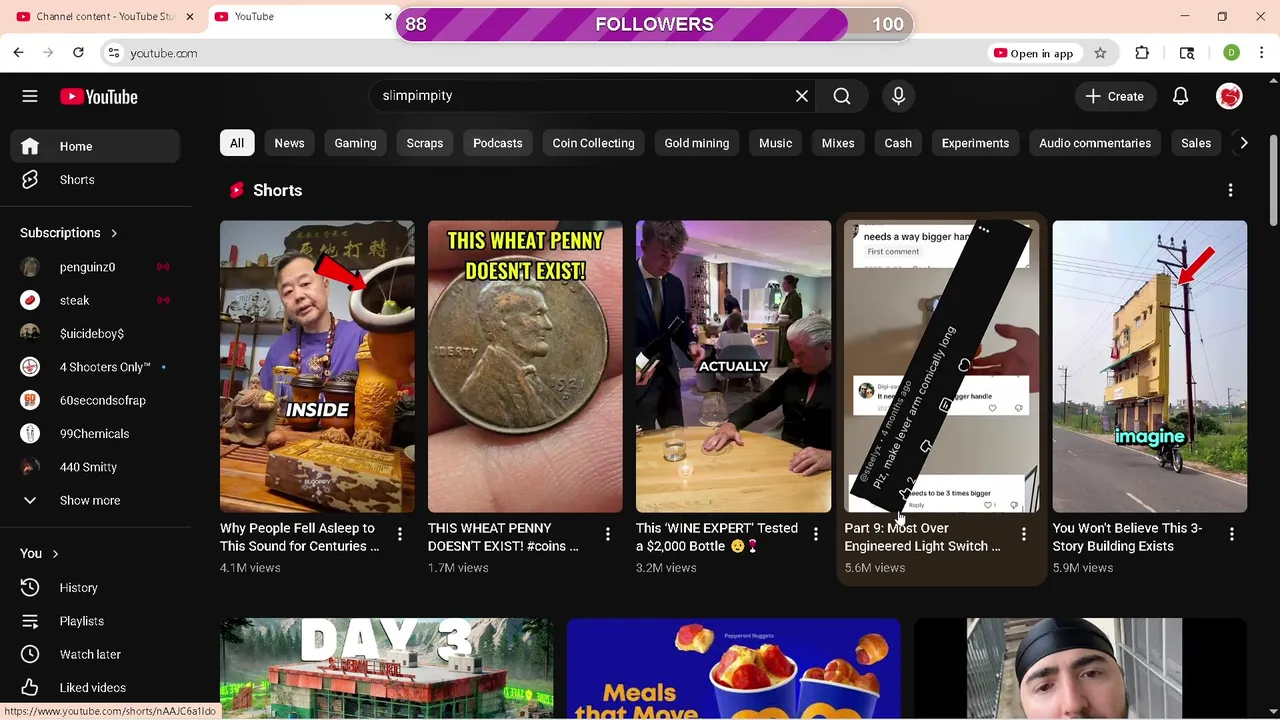The height and width of the screenshot is (720, 1280).
Task: Open options for Wheat Penny short
Action: pyautogui.click(x=607, y=535)
